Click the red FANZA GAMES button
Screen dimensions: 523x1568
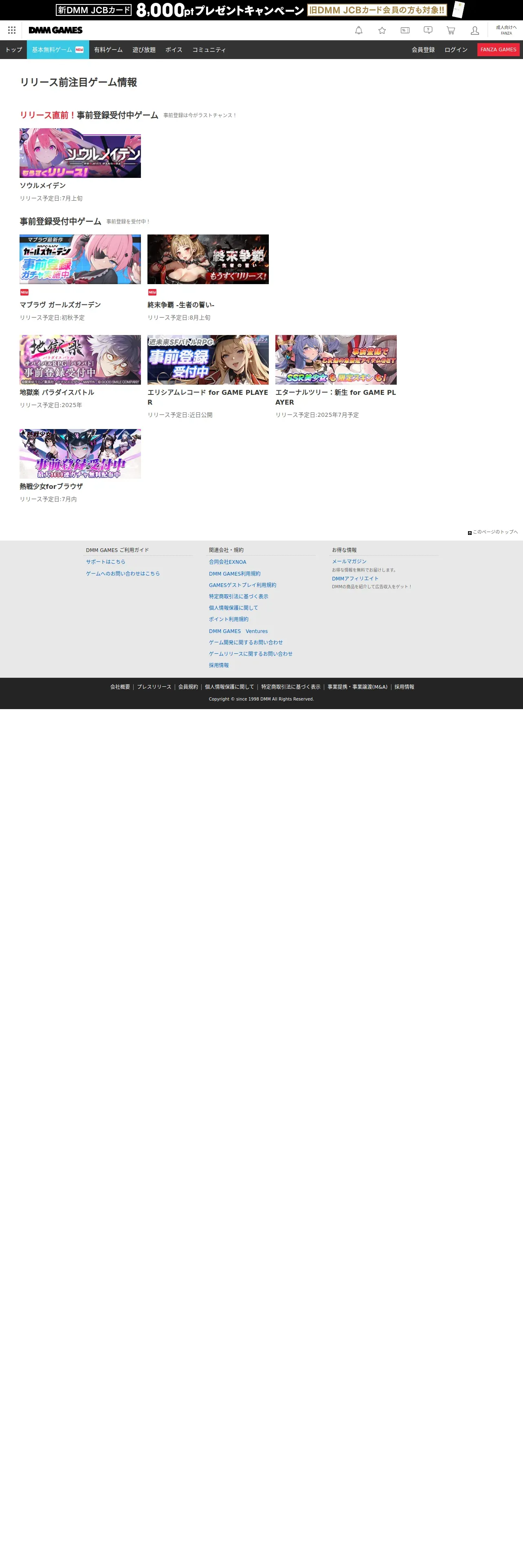tap(498, 50)
